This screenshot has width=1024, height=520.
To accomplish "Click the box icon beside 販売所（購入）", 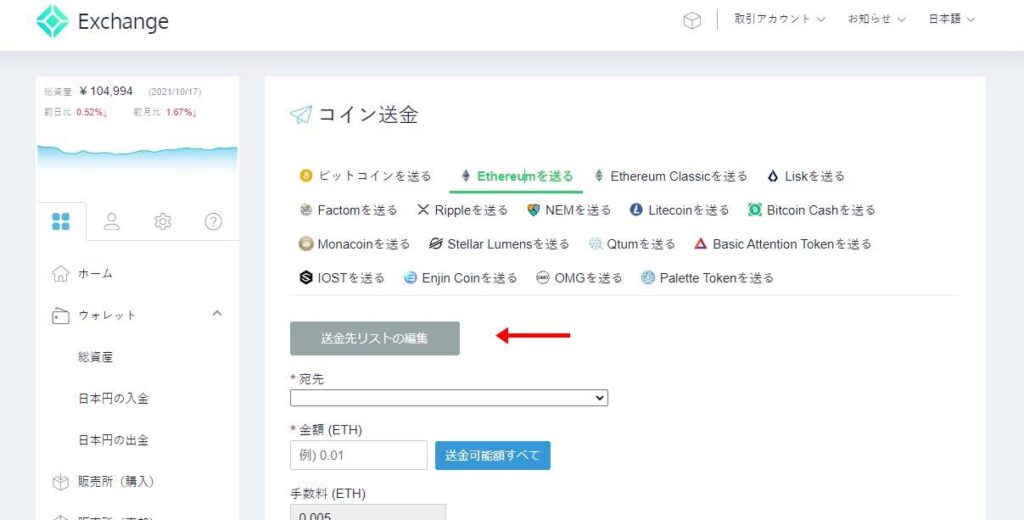I will pos(60,482).
